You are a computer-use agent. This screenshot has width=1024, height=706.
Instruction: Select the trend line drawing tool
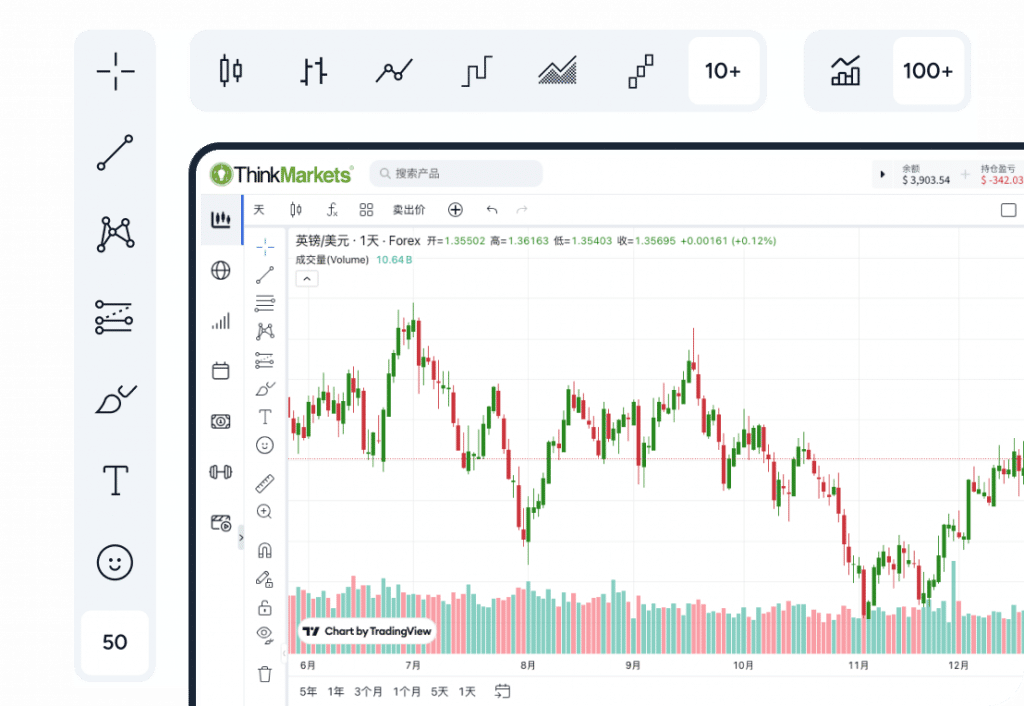pyautogui.click(x=264, y=273)
